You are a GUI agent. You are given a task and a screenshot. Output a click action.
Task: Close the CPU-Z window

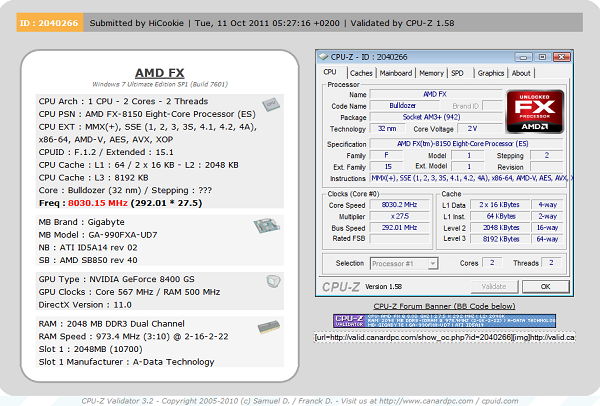pyautogui.click(x=561, y=57)
